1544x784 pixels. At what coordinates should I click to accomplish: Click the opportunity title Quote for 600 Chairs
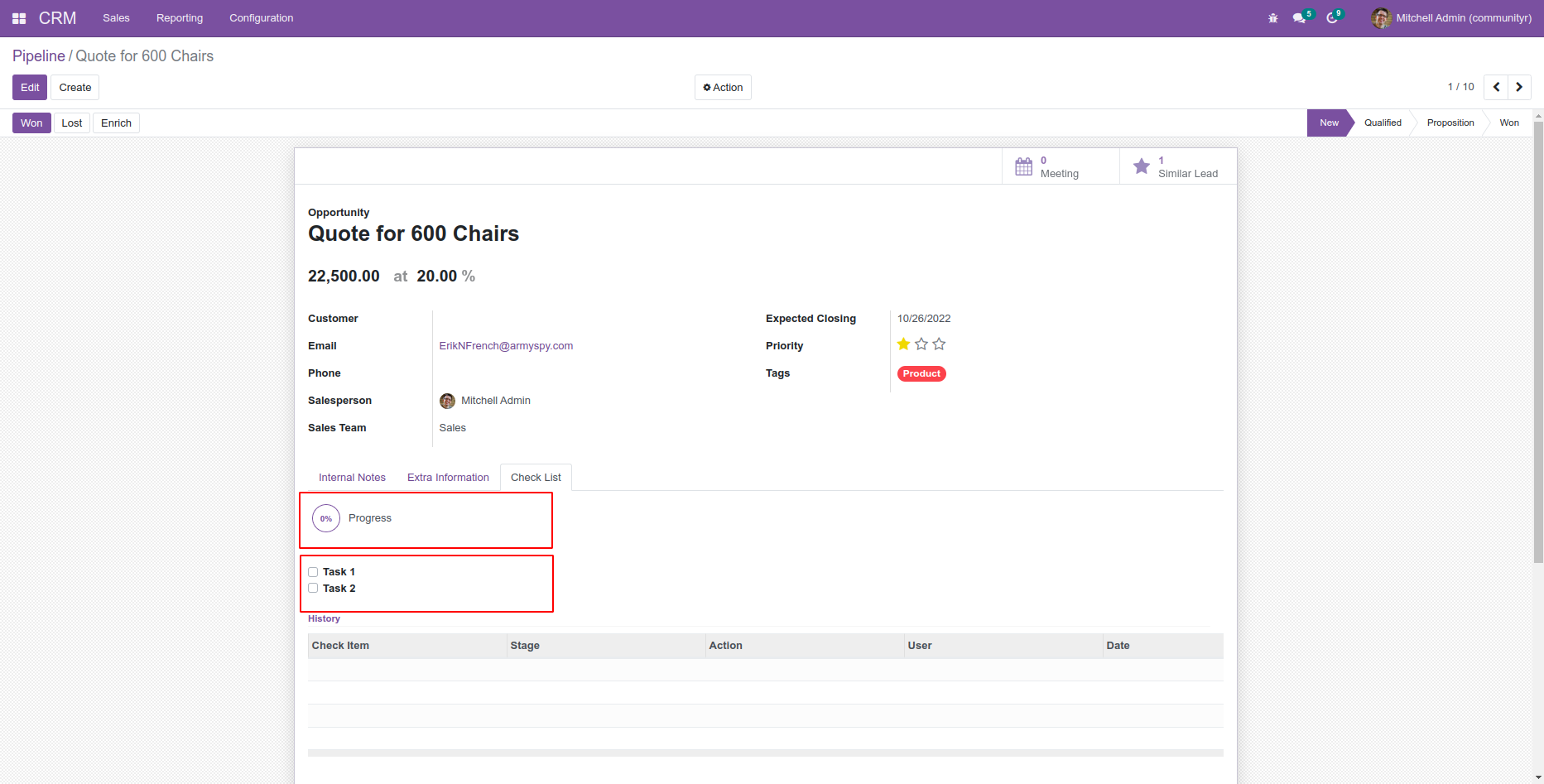(x=413, y=233)
